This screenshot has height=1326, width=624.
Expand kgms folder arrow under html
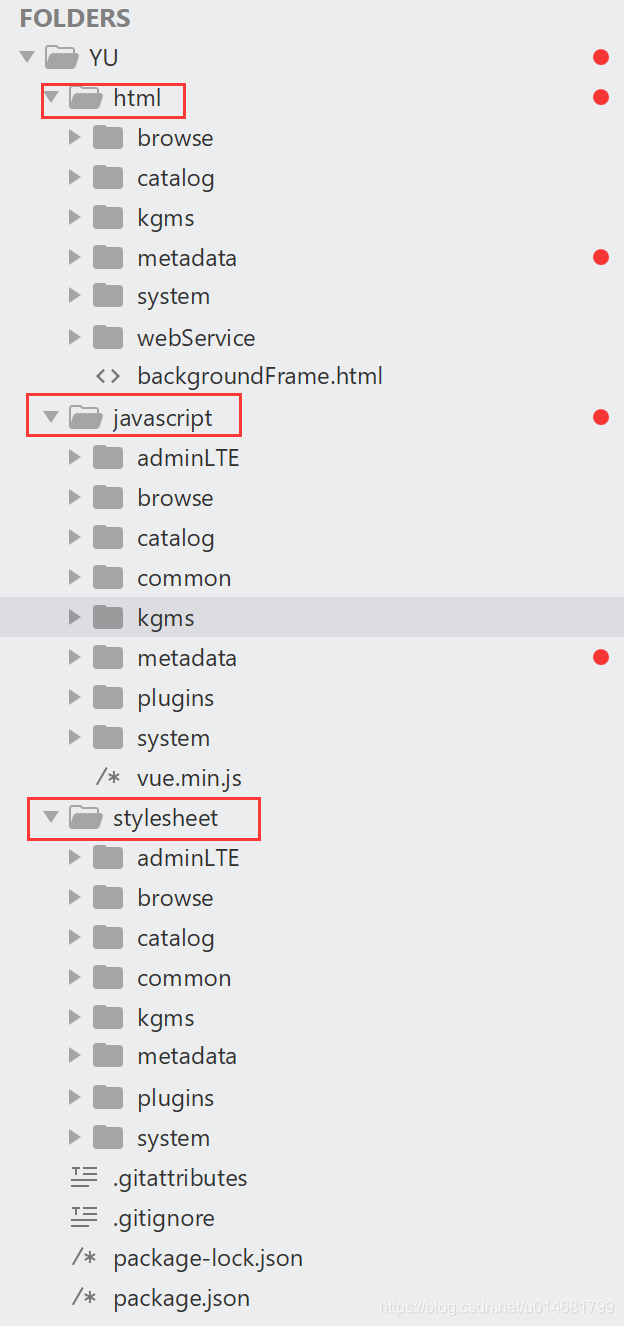click(74, 217)
